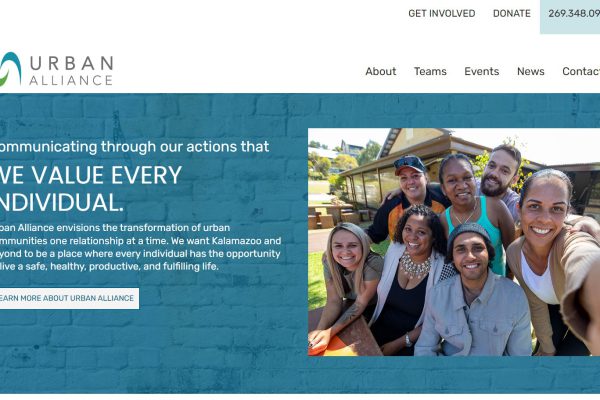600x400 pixels.
Task: Navigate to the Events page
Action: 481,71
